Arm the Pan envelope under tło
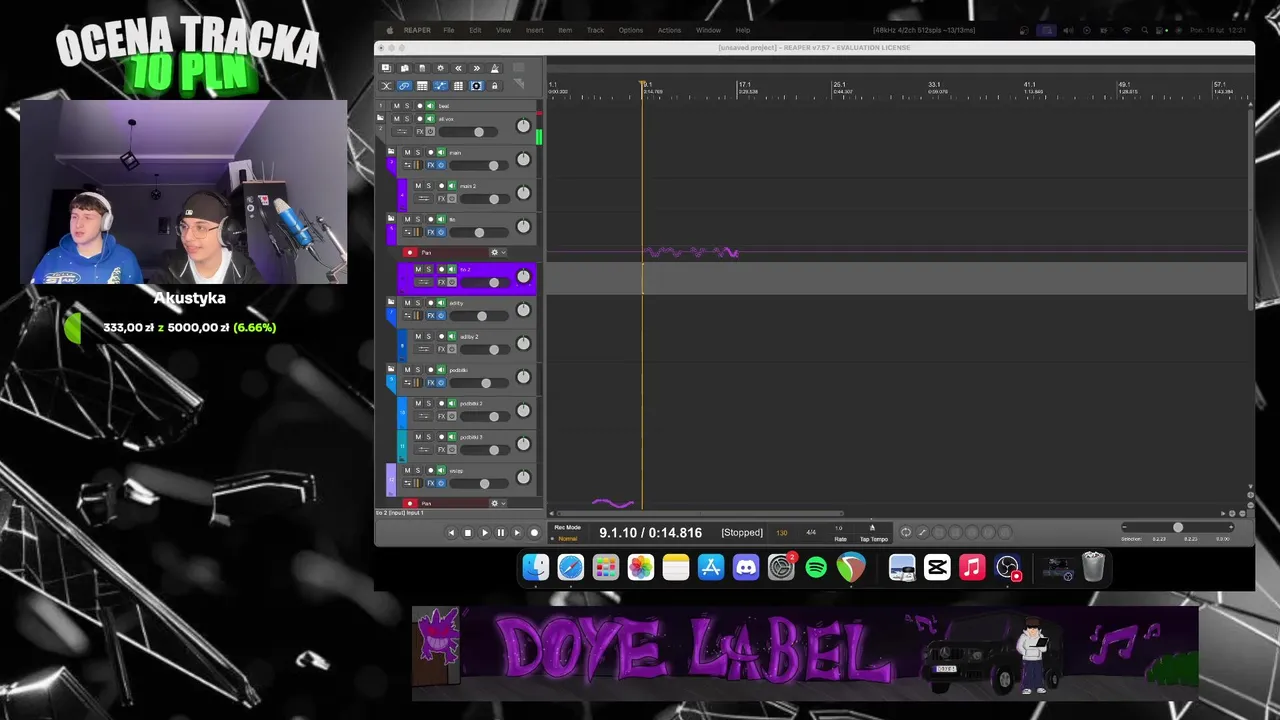This screenshot has height=720, width=1280. coord(409,253)
